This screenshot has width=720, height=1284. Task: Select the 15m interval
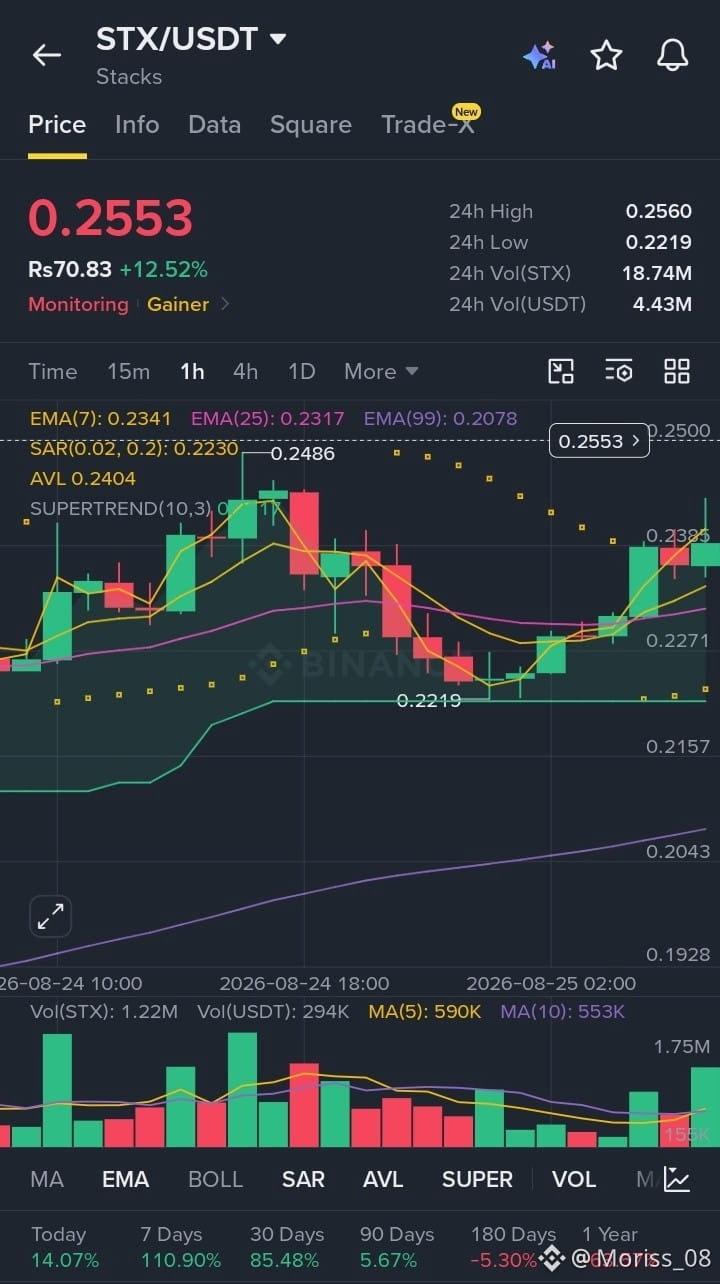[x=129, y=372]
